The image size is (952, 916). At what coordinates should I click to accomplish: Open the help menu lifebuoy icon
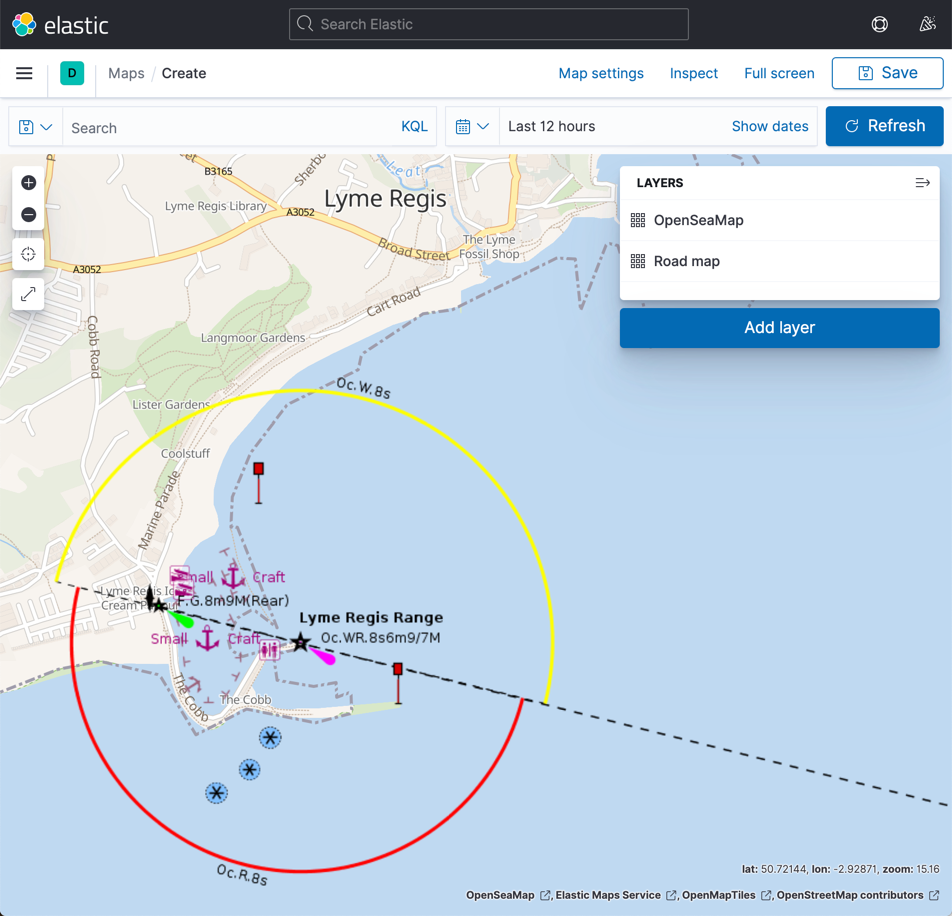tap(879, 24)
